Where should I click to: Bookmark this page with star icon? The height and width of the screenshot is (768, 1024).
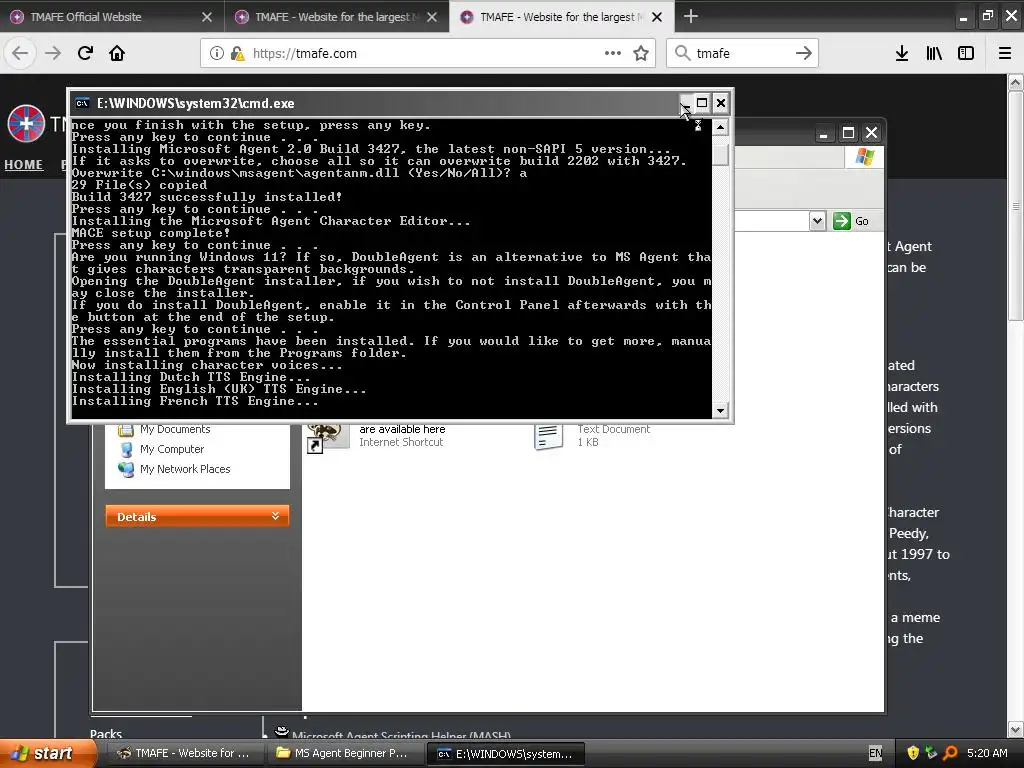tap(641, 53)
